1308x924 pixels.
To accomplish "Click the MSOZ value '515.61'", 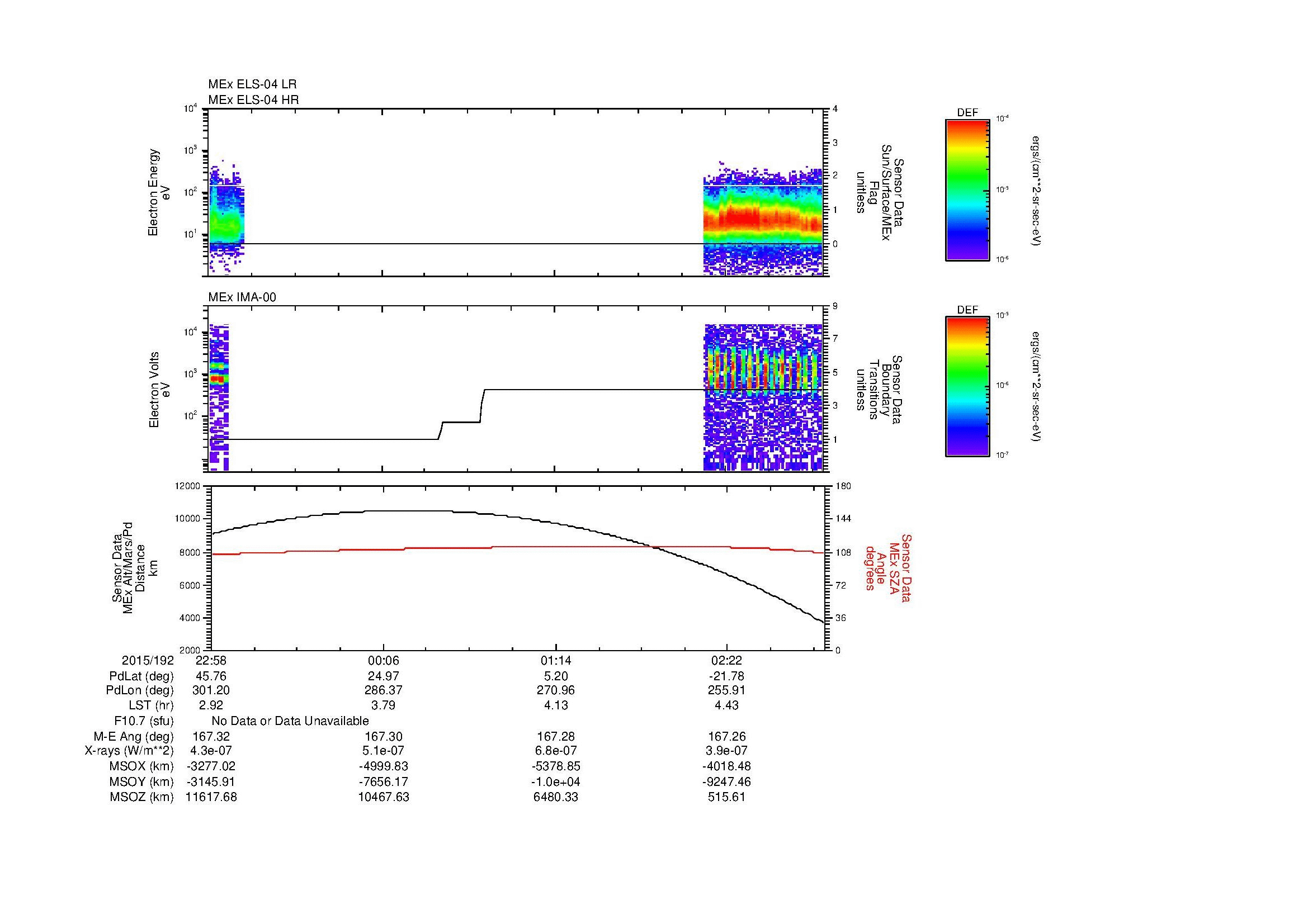I will pos(727,797).
